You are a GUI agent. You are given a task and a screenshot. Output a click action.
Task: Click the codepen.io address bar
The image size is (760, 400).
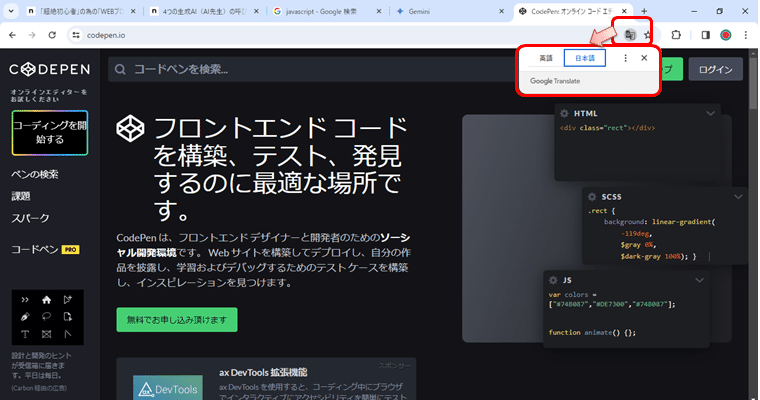pos(339,35)
